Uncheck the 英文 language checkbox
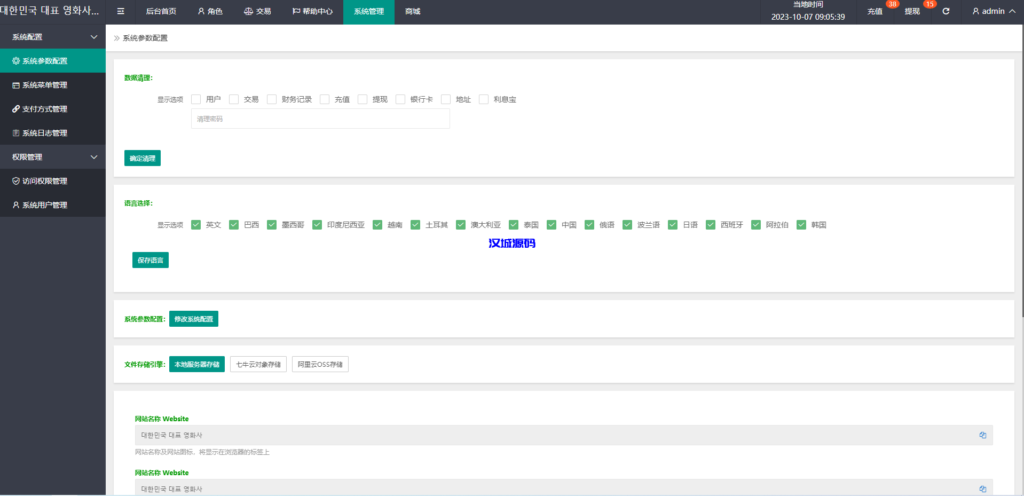 196,225
